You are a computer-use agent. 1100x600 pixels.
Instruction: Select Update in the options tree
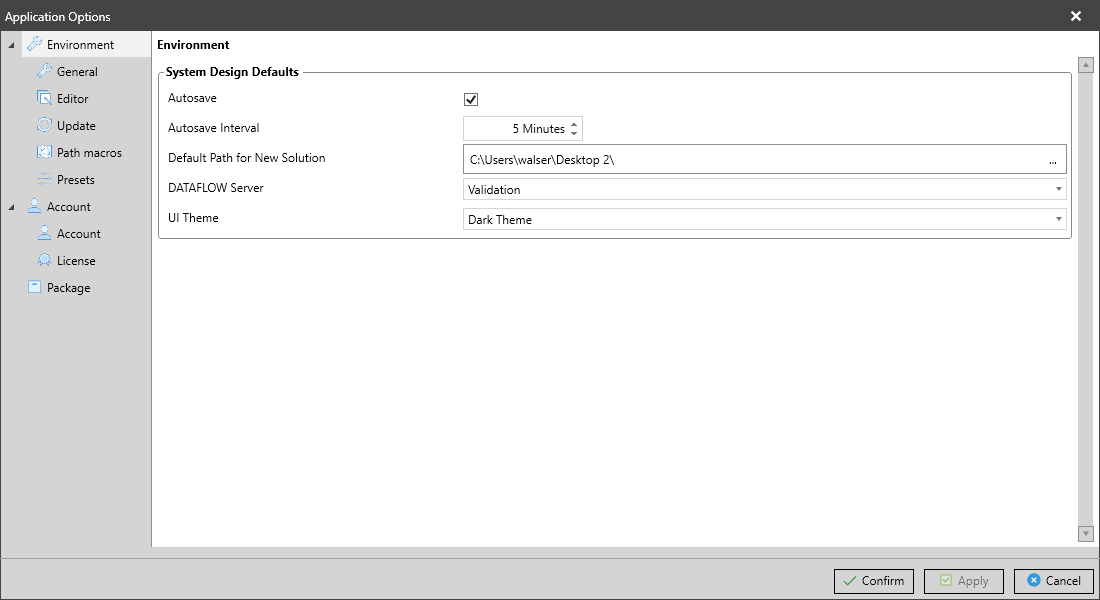[76, 126]
